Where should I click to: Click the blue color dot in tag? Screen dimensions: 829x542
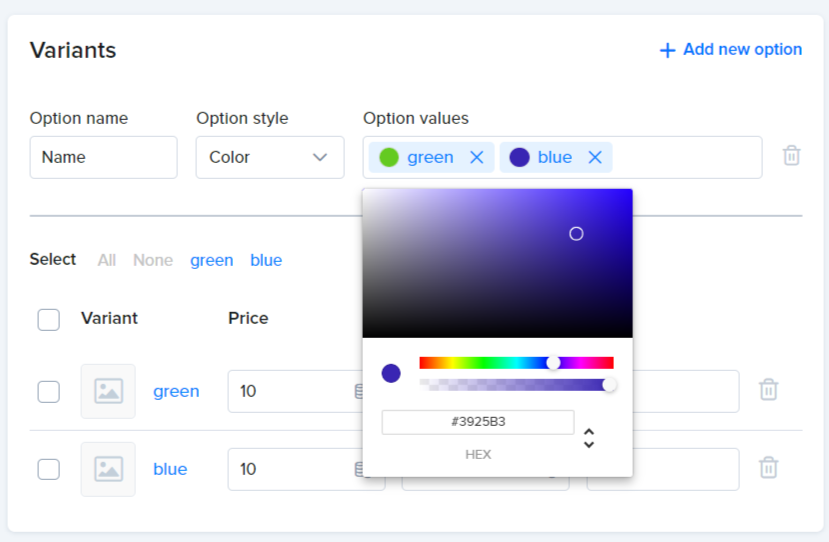tap(519, 157)
